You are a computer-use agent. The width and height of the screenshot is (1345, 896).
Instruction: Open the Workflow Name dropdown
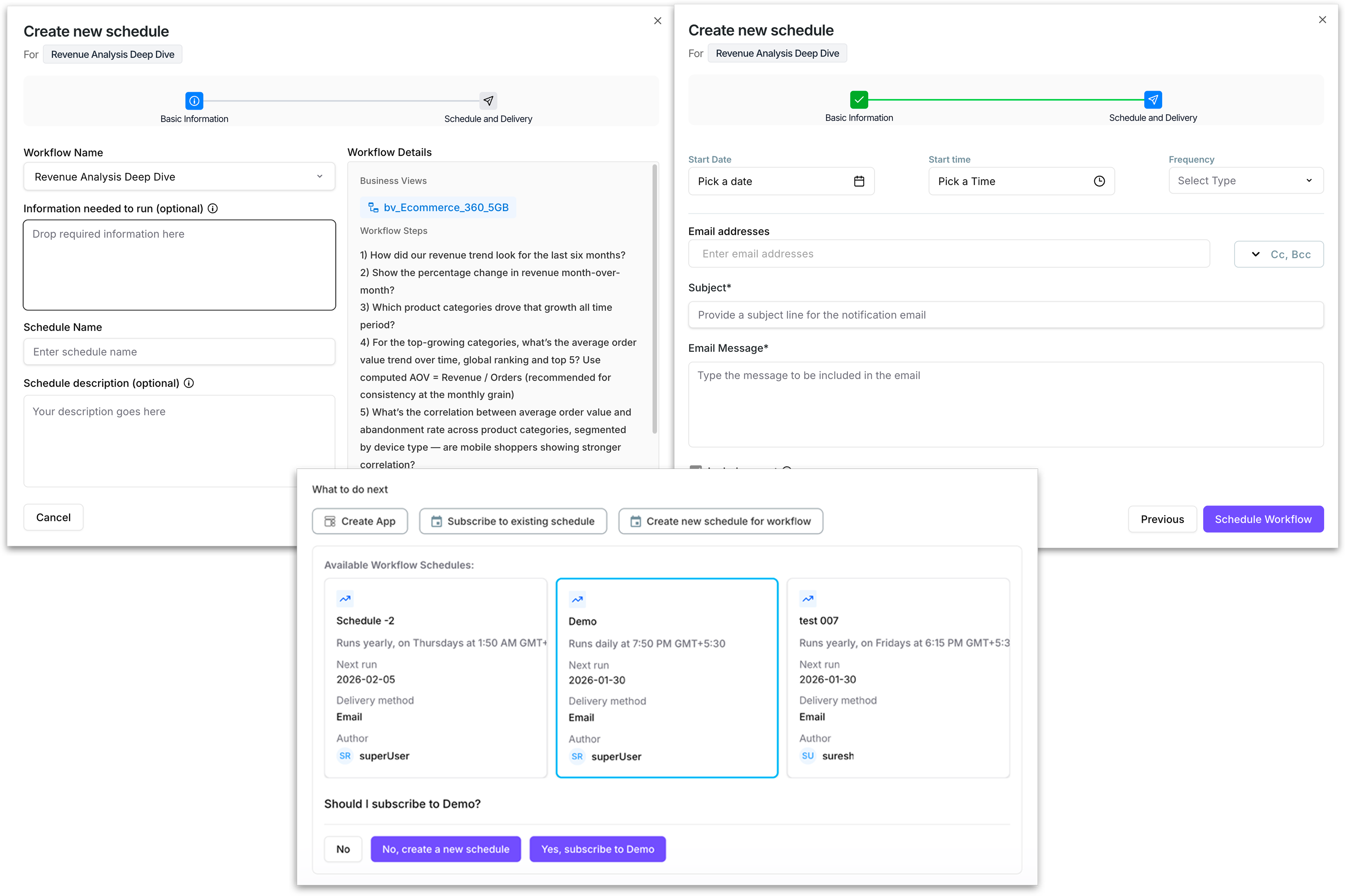click(x=179, y=177)
